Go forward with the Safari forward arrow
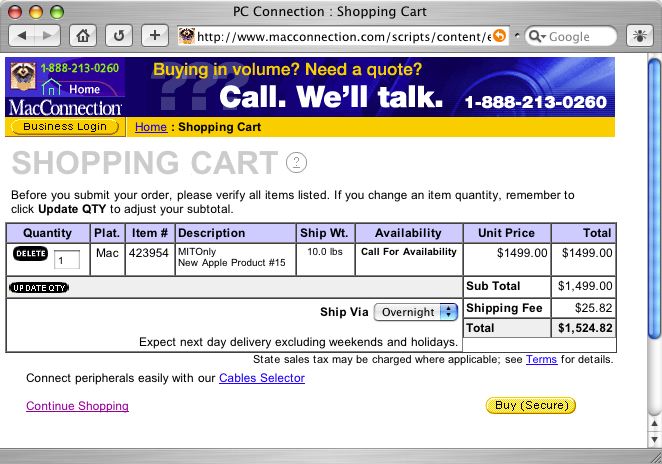The width and height of the screenshot is (662, 464). 47,36
